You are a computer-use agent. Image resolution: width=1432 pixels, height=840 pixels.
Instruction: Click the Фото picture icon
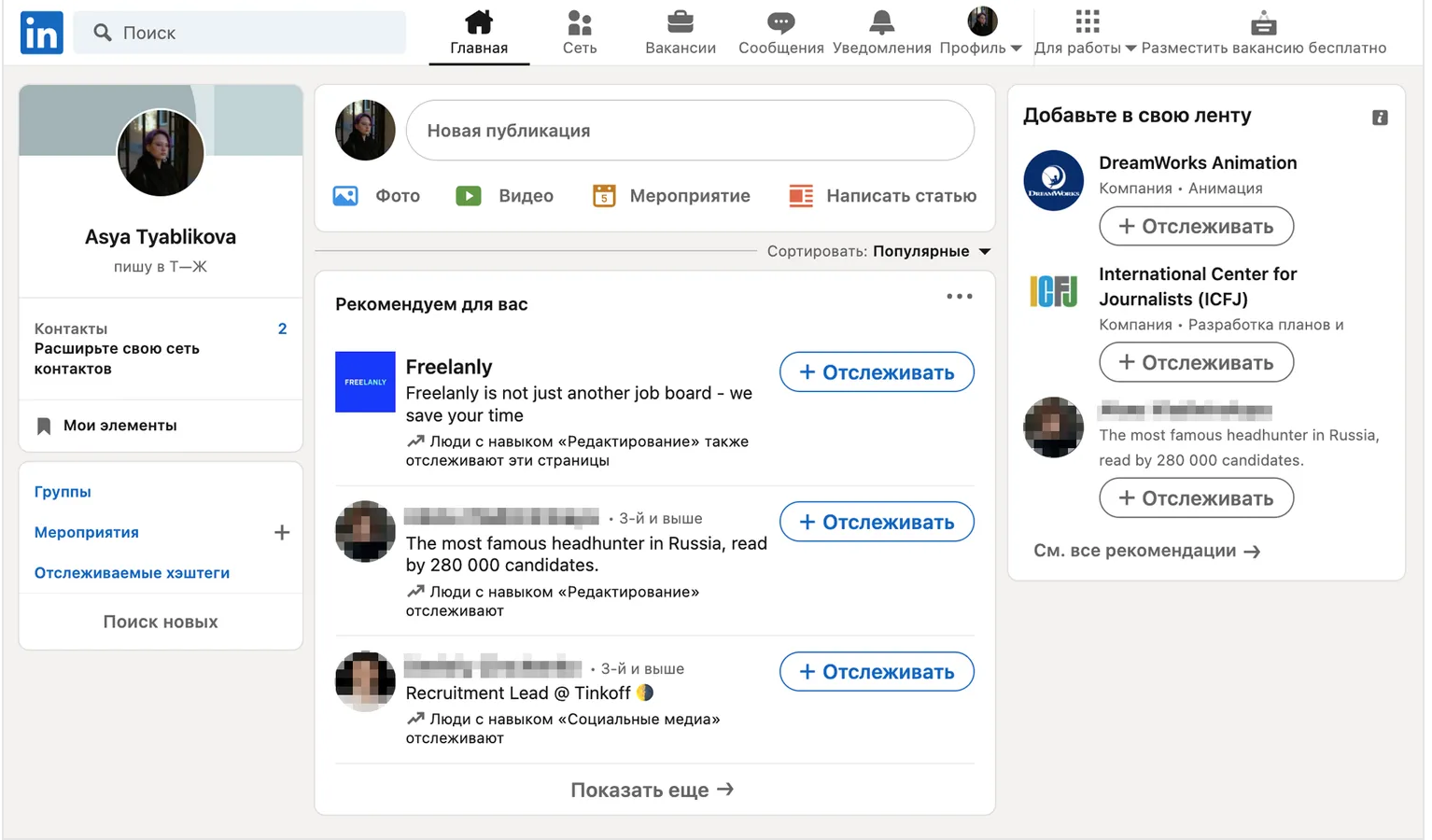click(345, 196)
